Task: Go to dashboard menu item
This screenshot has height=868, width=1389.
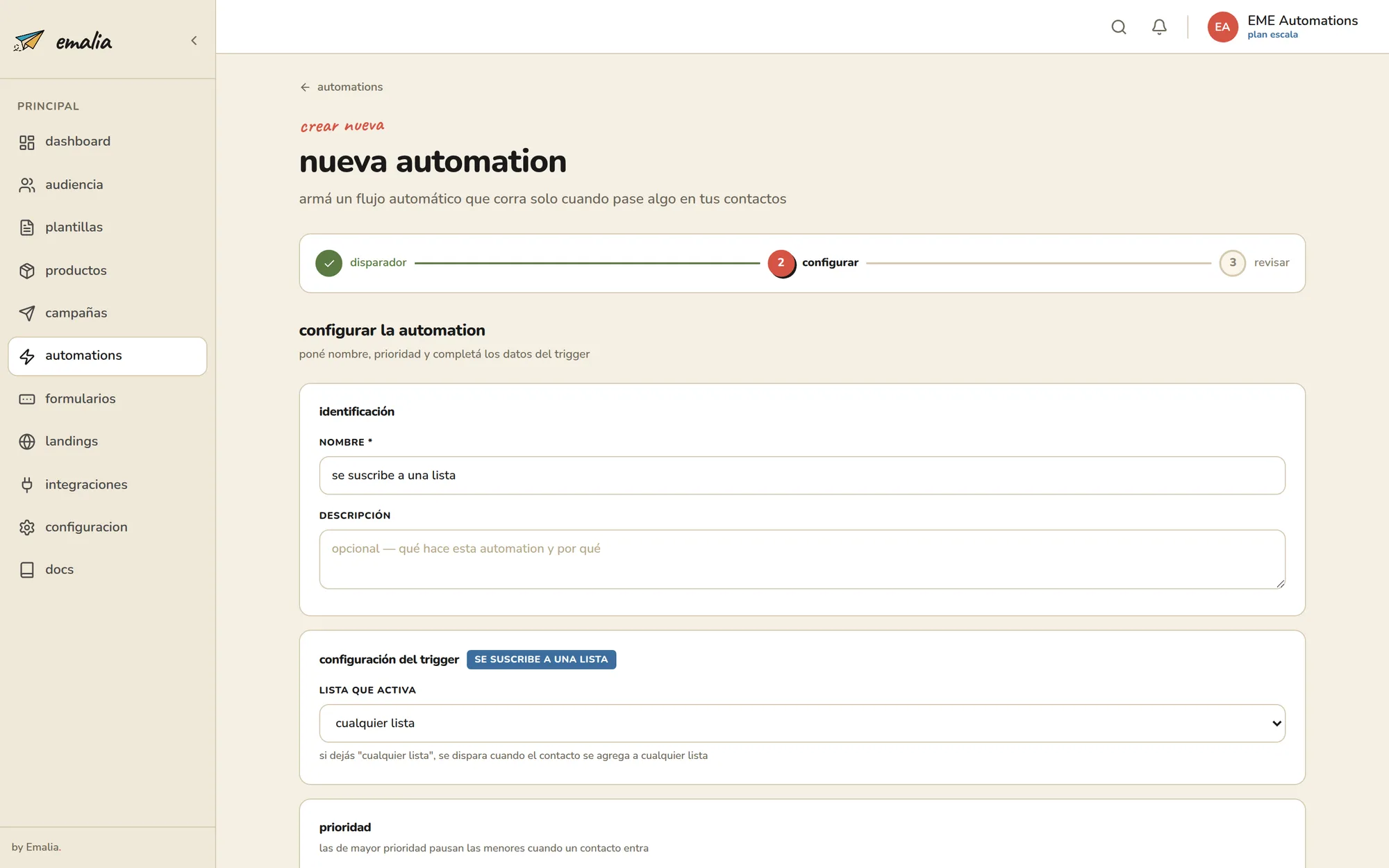Action: click(x=108, y=142)
